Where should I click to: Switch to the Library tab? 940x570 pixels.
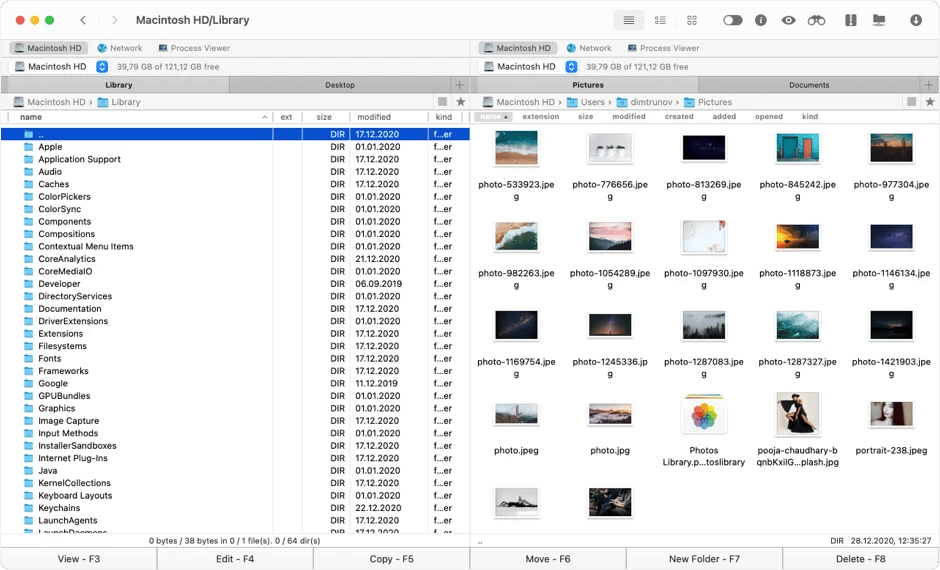(119, 85)
